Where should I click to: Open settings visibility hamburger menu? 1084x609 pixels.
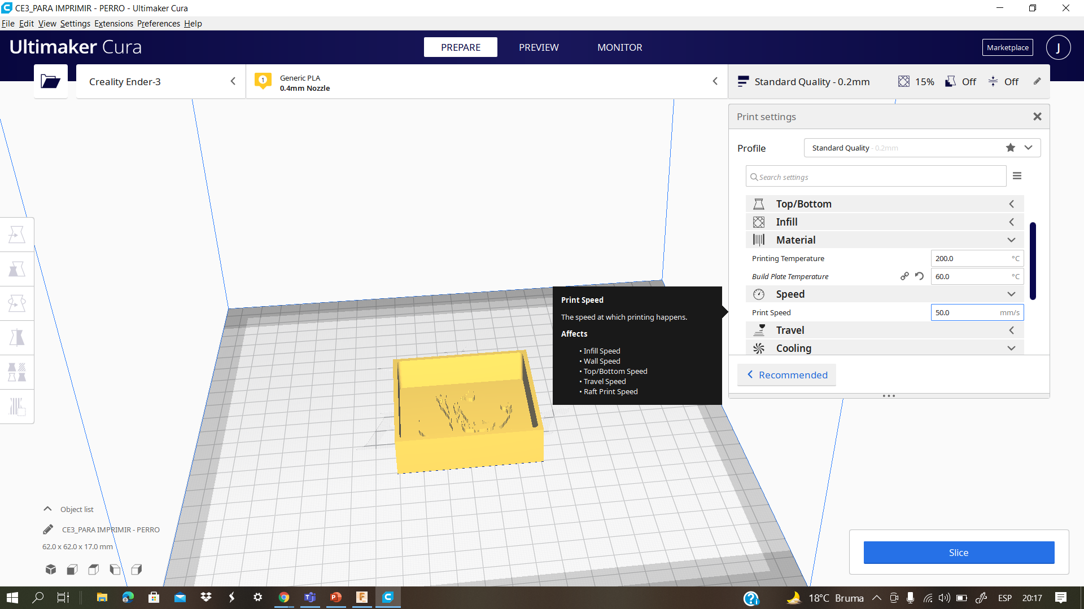[x=1017, y=176]
